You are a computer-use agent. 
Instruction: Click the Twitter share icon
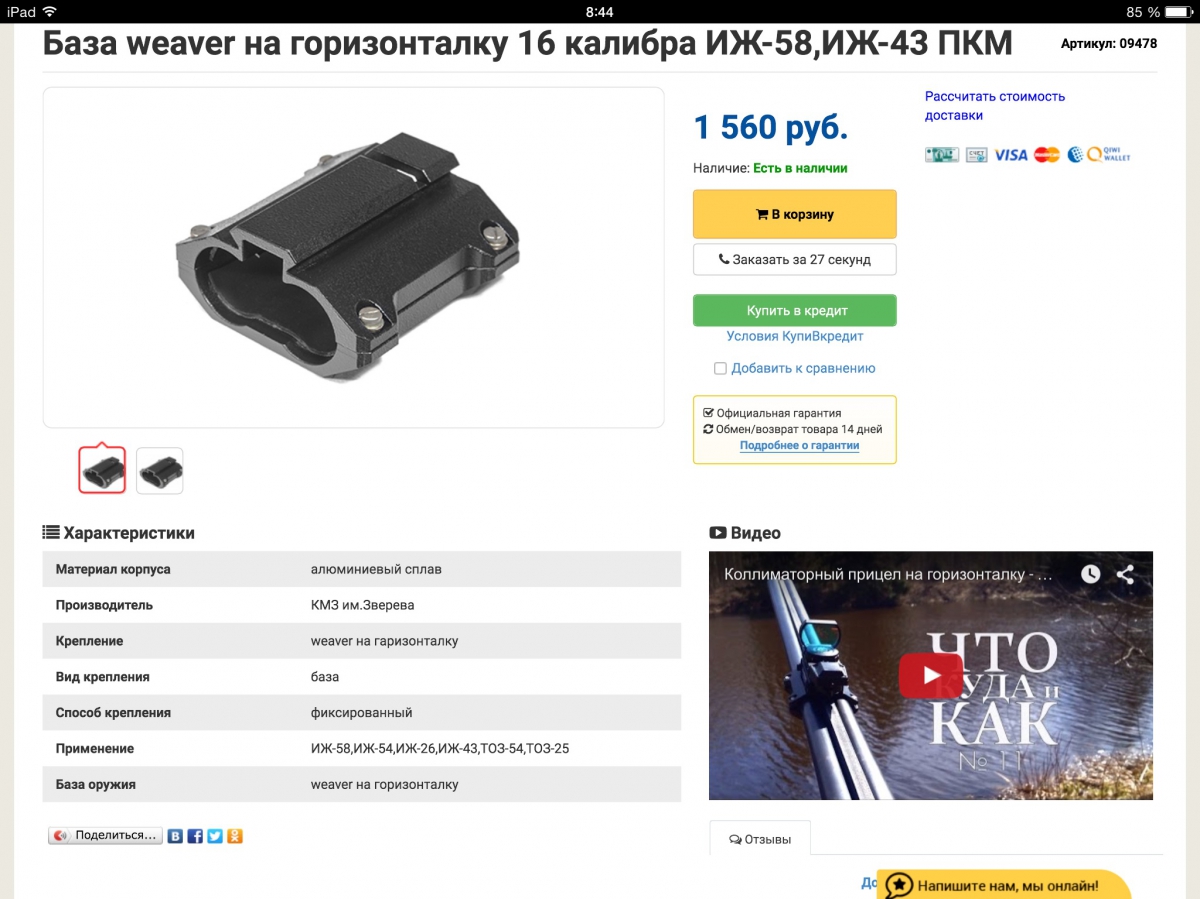tap(215, 836)
